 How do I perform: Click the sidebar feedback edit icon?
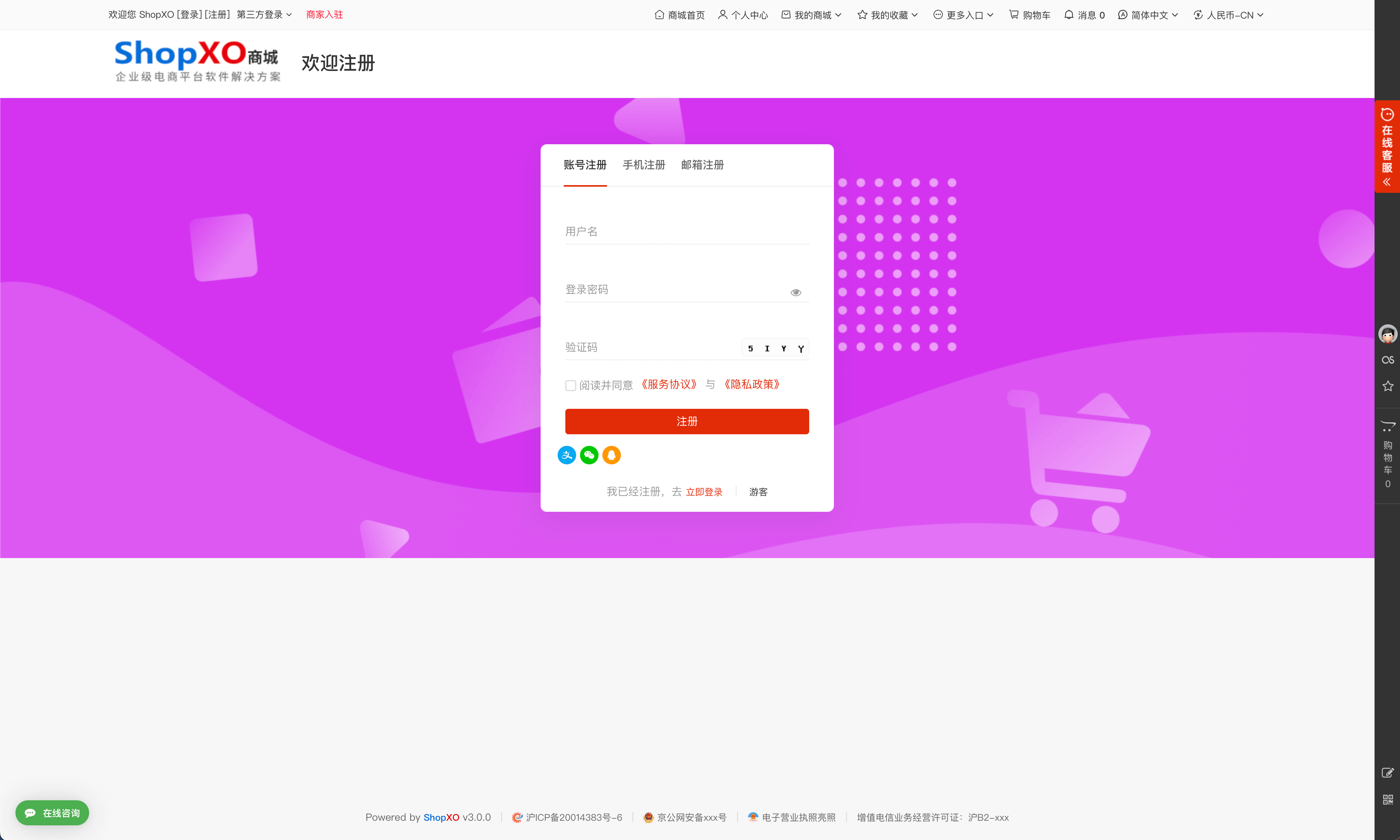(x=1388, y=773)
